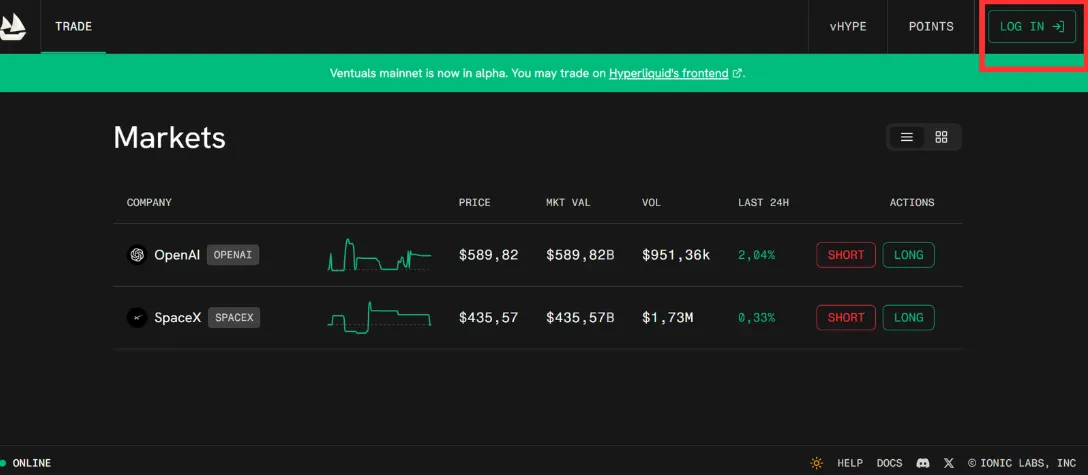Viewport: 1088px width, 475px height.
Task: Follow the Hyperliquid's frontend link
Action: (668, 73)
